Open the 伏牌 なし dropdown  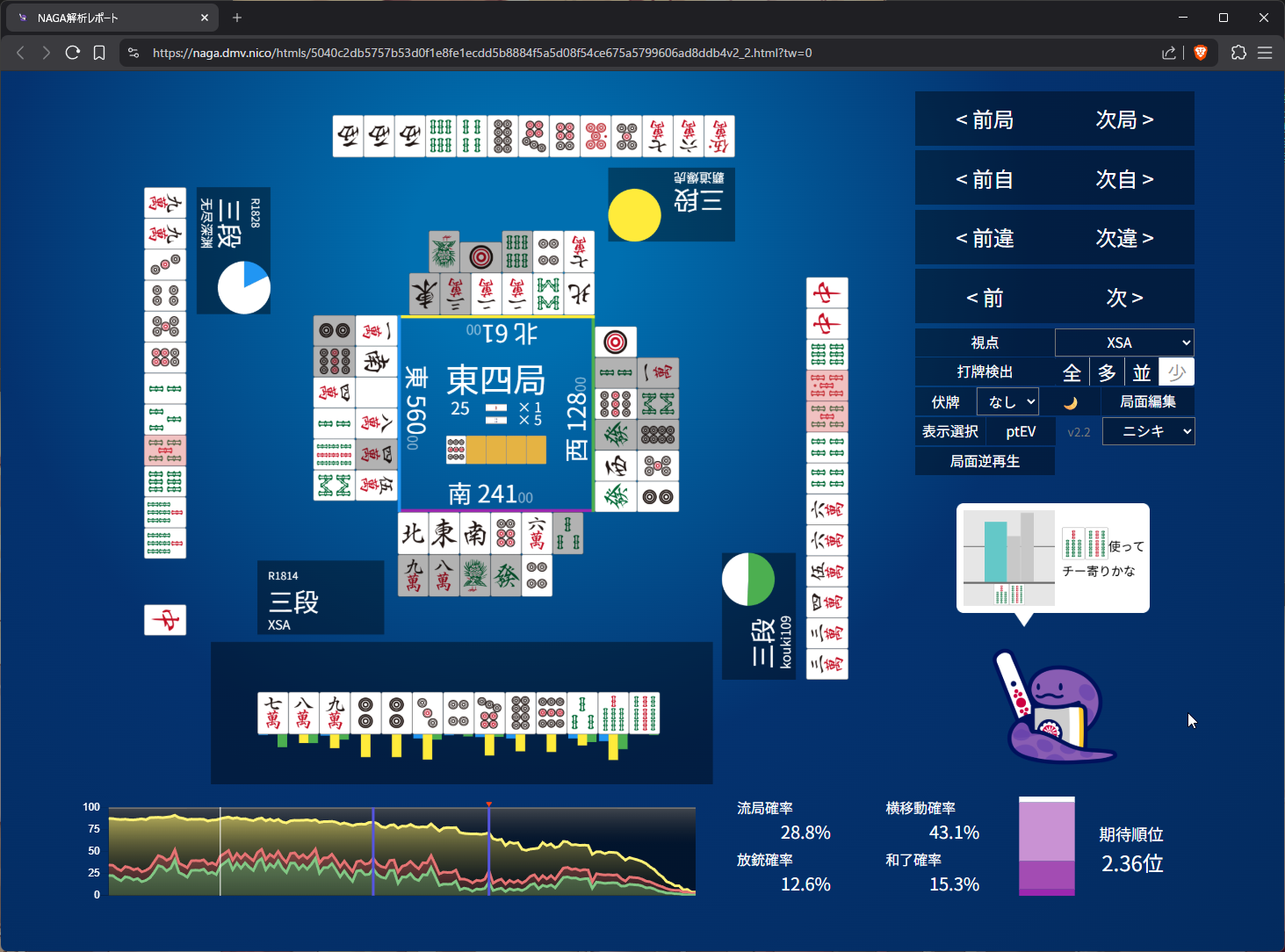tap(1007, 402)
